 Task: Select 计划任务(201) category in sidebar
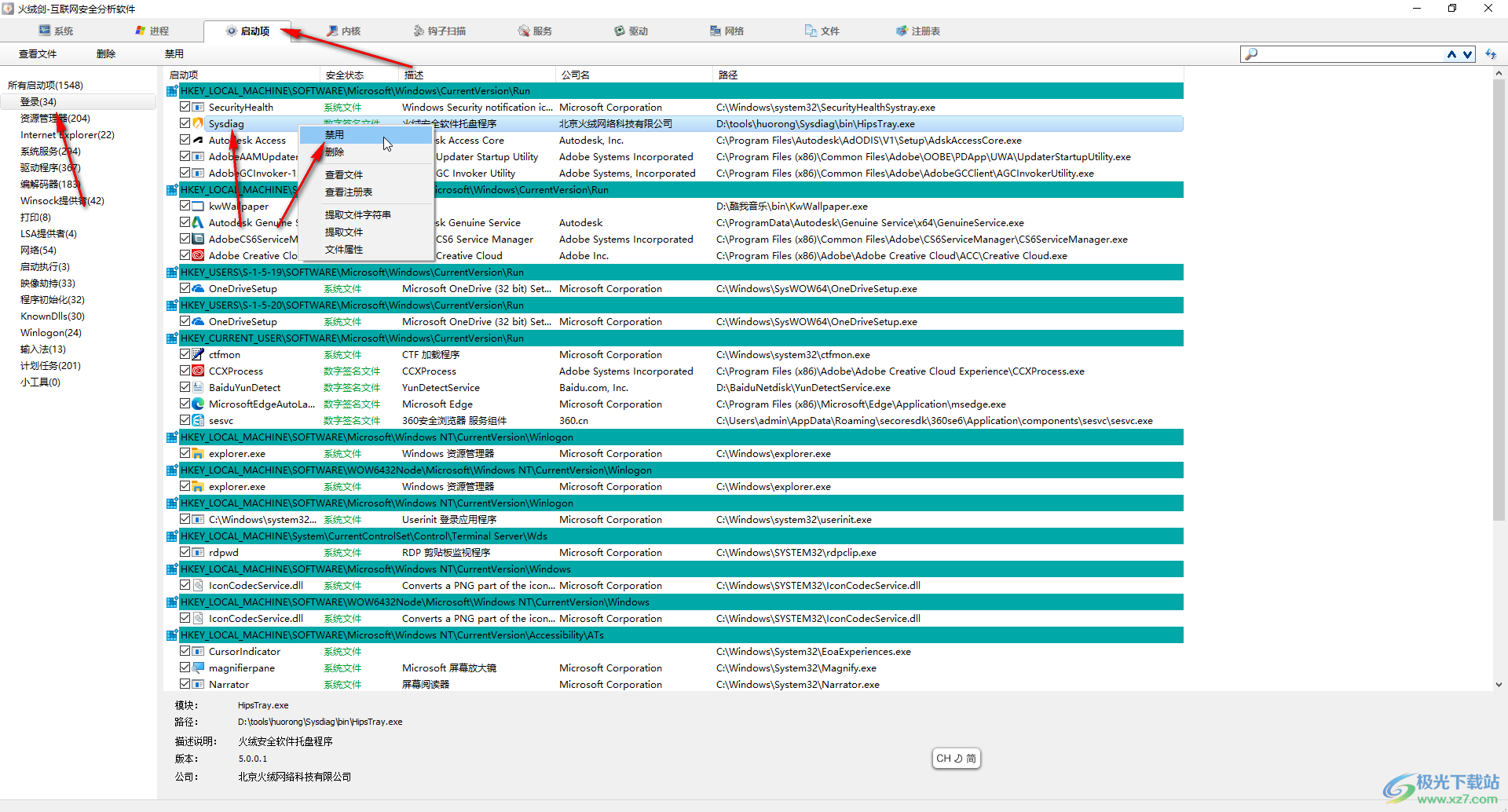click(x=50, y=365)
